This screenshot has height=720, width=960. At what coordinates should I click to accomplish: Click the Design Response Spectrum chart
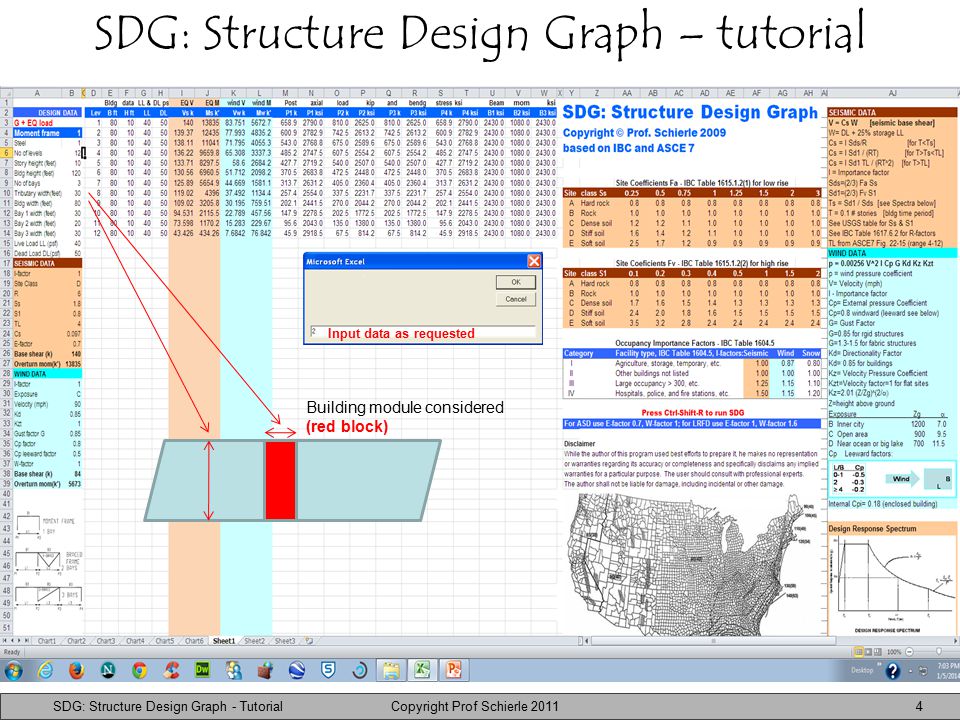coord(891,583)
